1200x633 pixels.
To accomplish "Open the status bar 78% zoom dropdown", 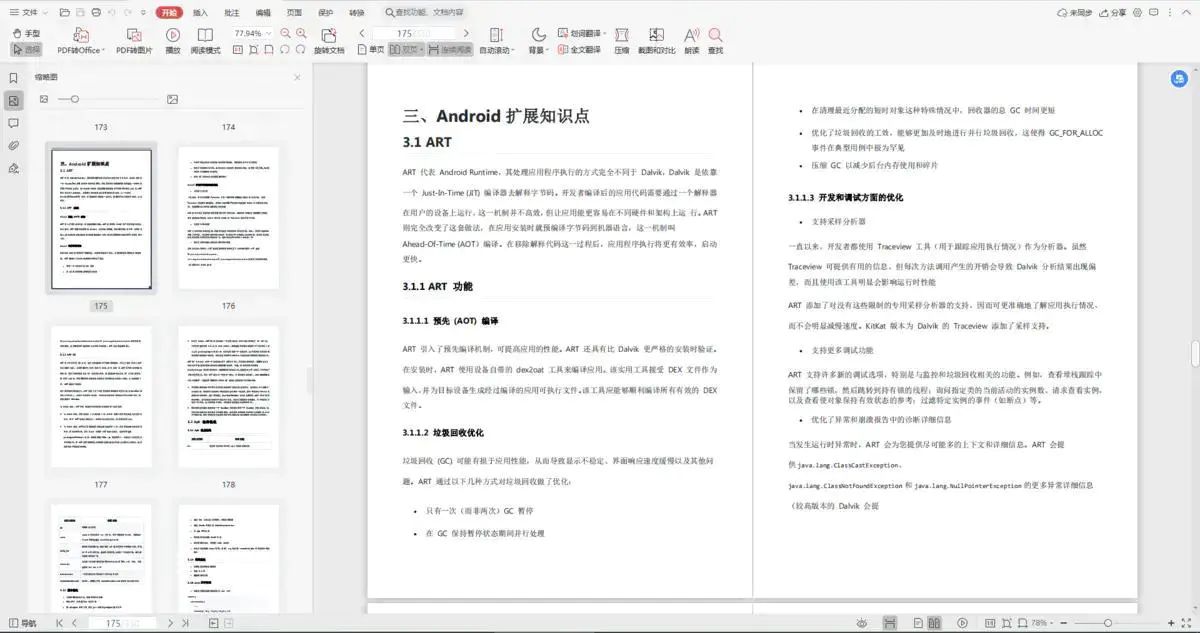I will 1042,623.
